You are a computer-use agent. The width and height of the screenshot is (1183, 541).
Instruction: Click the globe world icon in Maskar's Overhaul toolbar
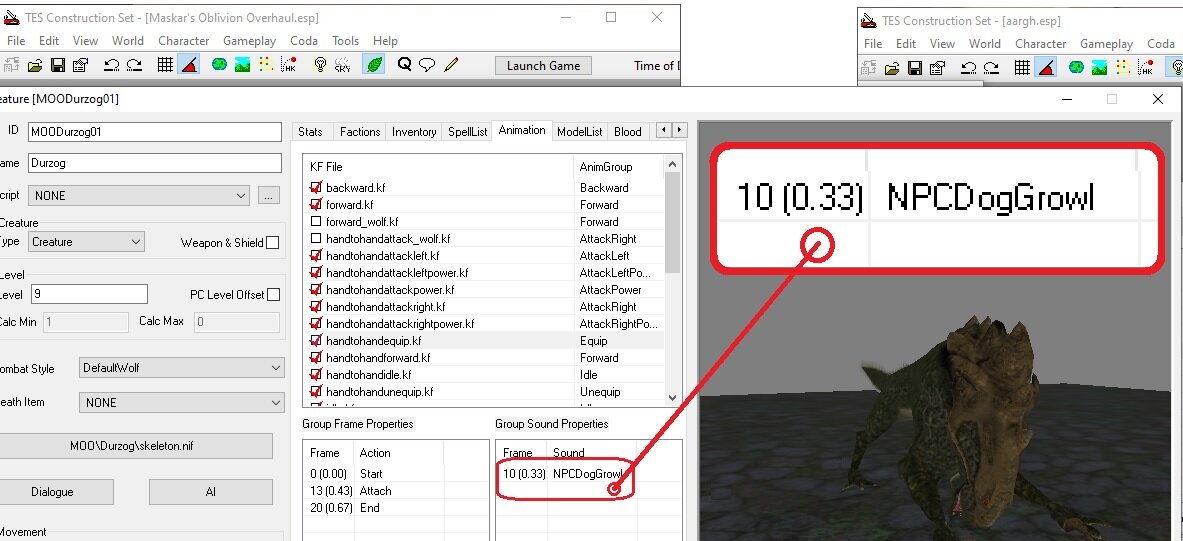pos(219,65)
